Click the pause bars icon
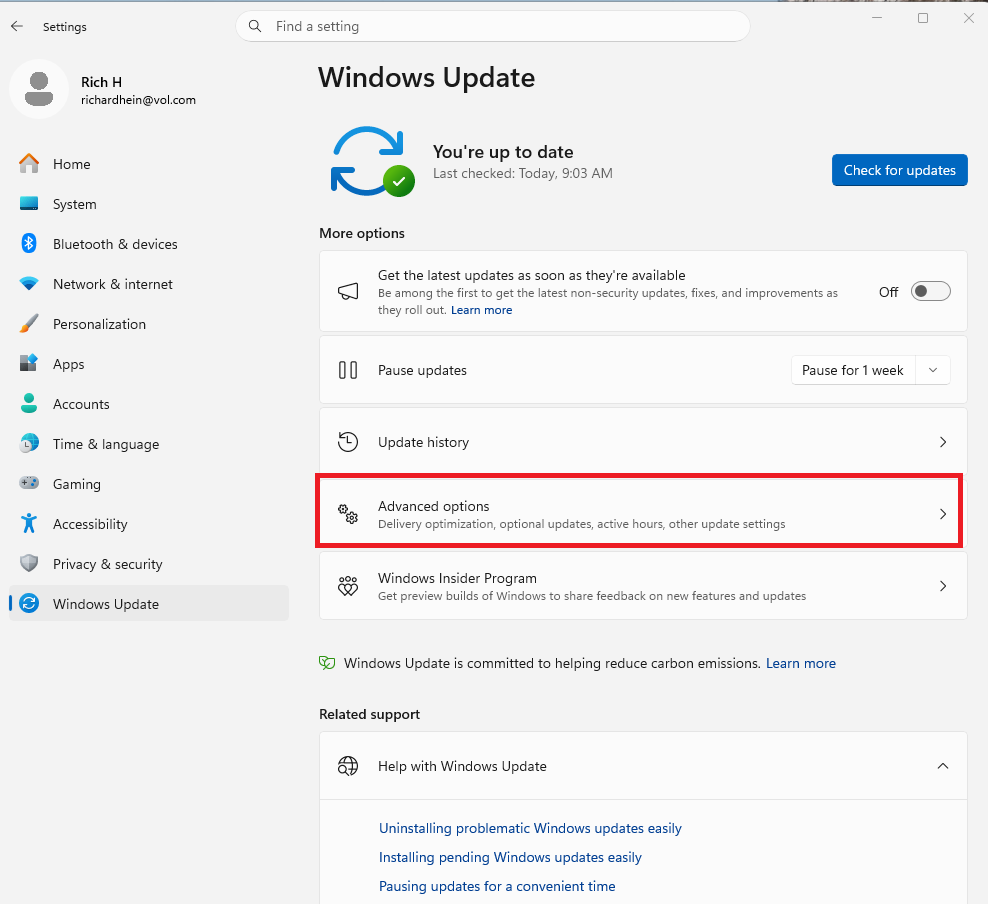The height and width of the screenshot is (904, 988). click(x=348, y=370)
